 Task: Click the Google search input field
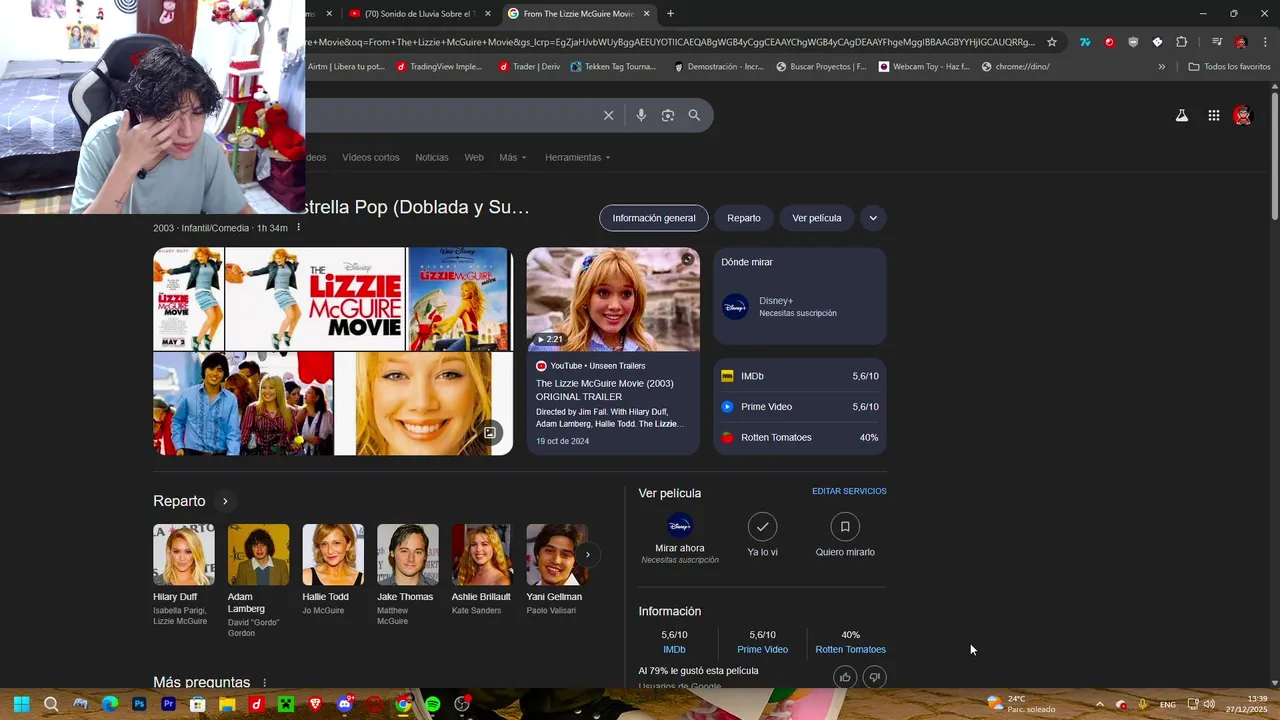450,115
